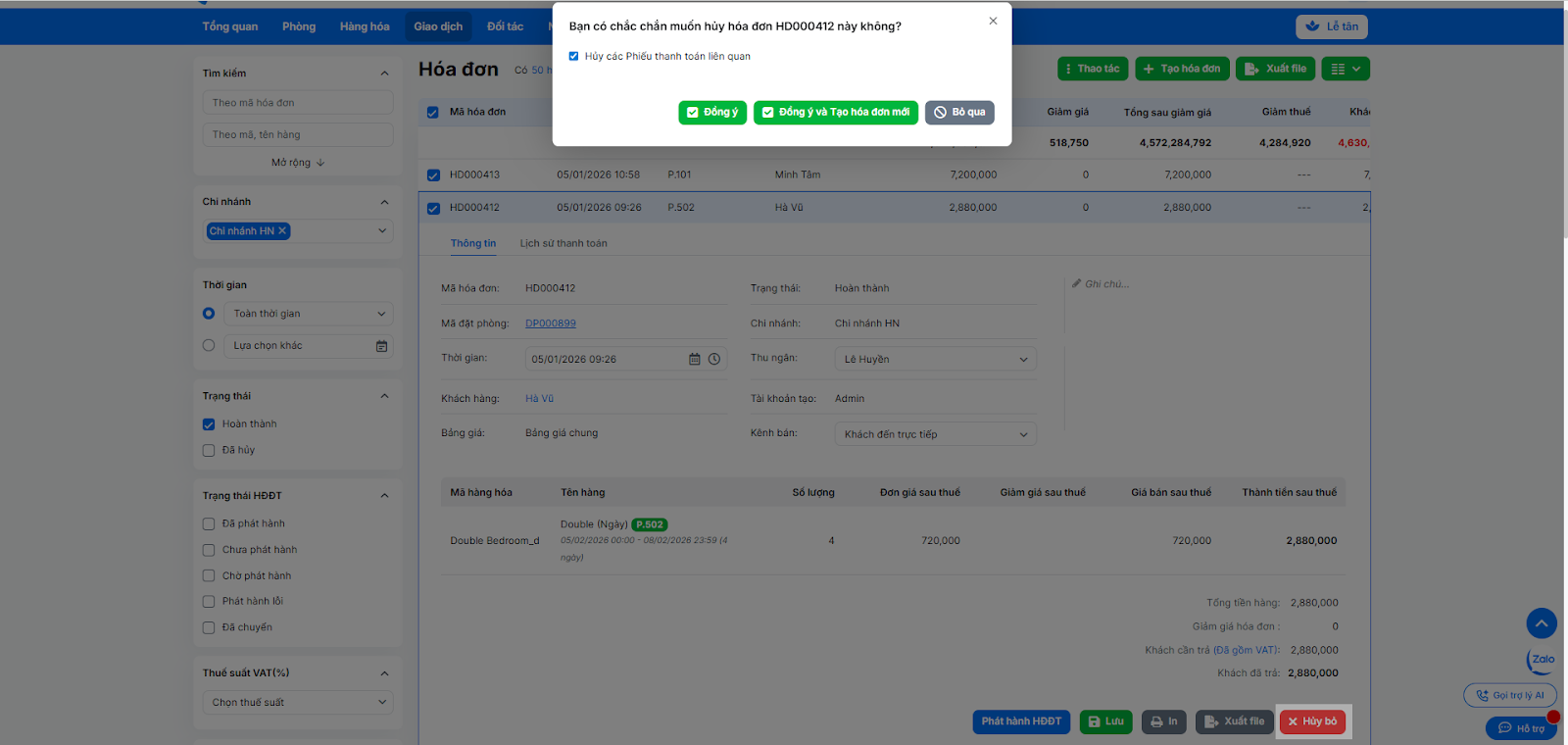Check the Đã phát hành filter
Image resolution: width=1568 pixels, height=745 pixels.
point(209,524)
